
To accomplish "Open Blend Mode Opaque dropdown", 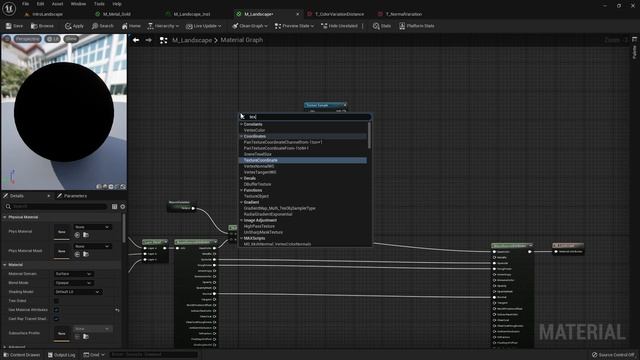I will (x=73, y=283).
